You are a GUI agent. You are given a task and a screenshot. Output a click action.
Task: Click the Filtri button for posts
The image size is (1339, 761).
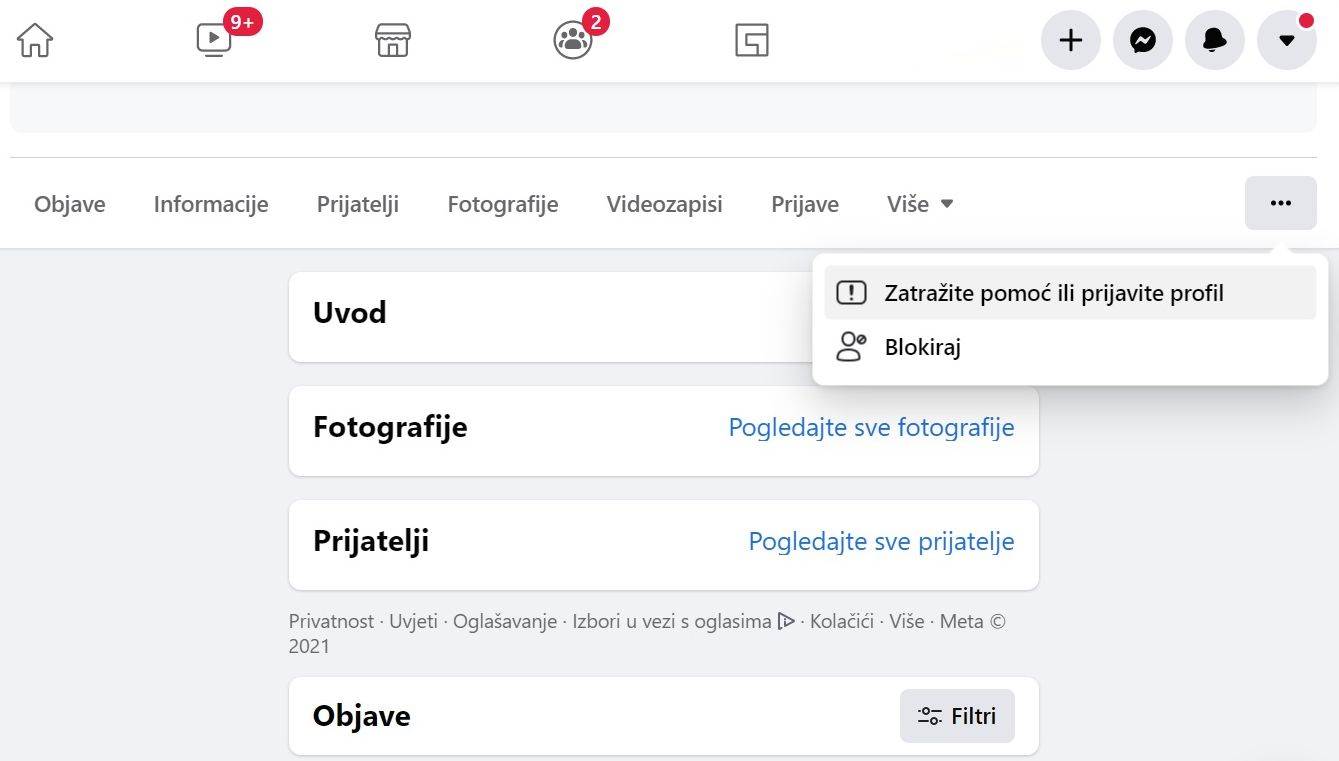956,716
